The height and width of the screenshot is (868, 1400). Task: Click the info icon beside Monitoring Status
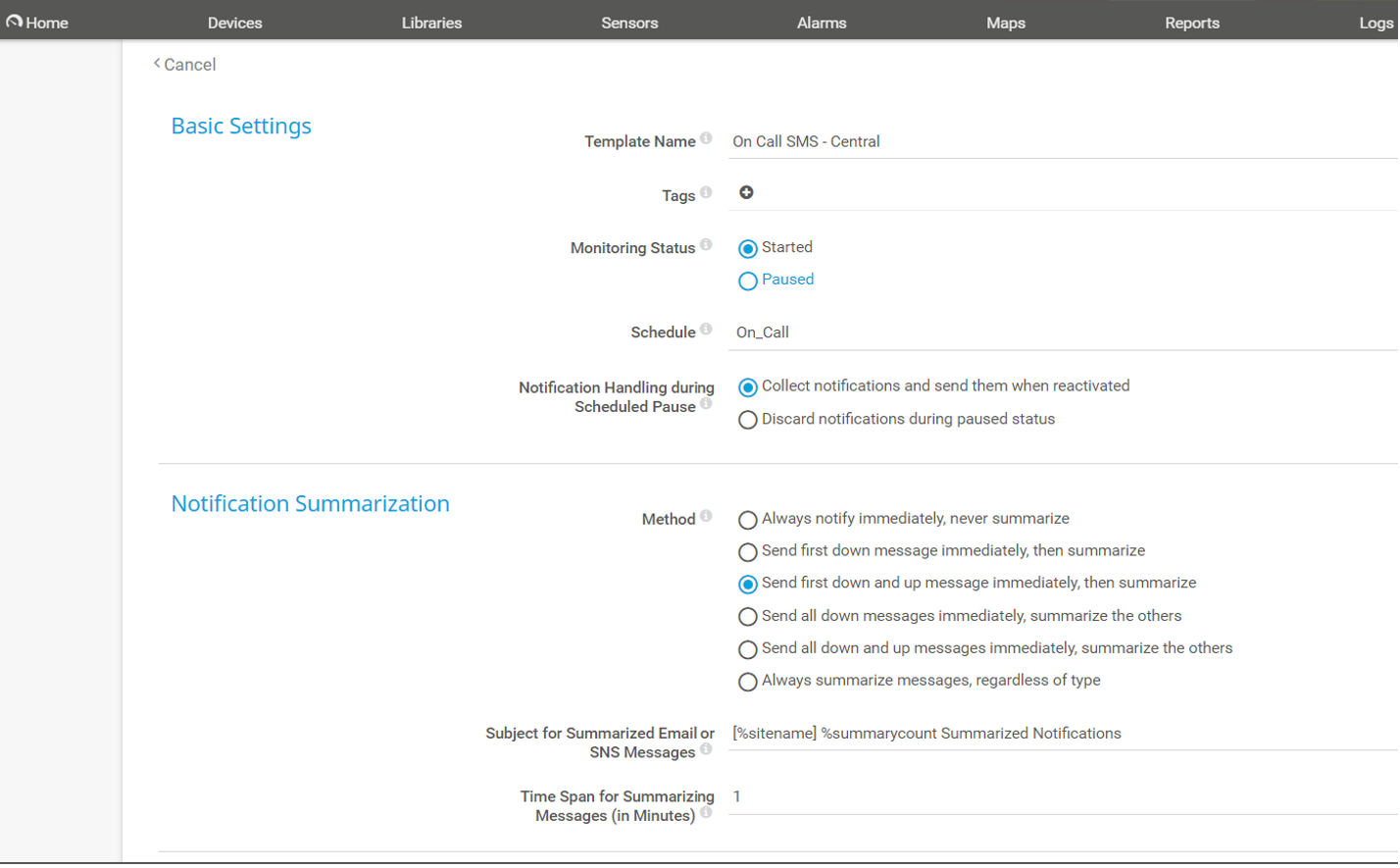(706, 245)
